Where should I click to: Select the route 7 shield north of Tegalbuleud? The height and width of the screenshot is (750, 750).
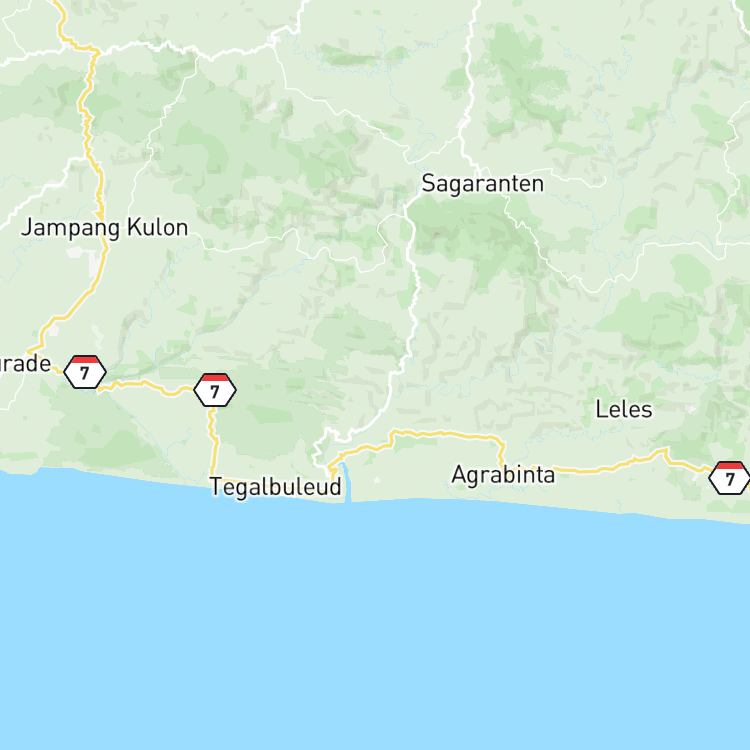[x=215, y=390]
